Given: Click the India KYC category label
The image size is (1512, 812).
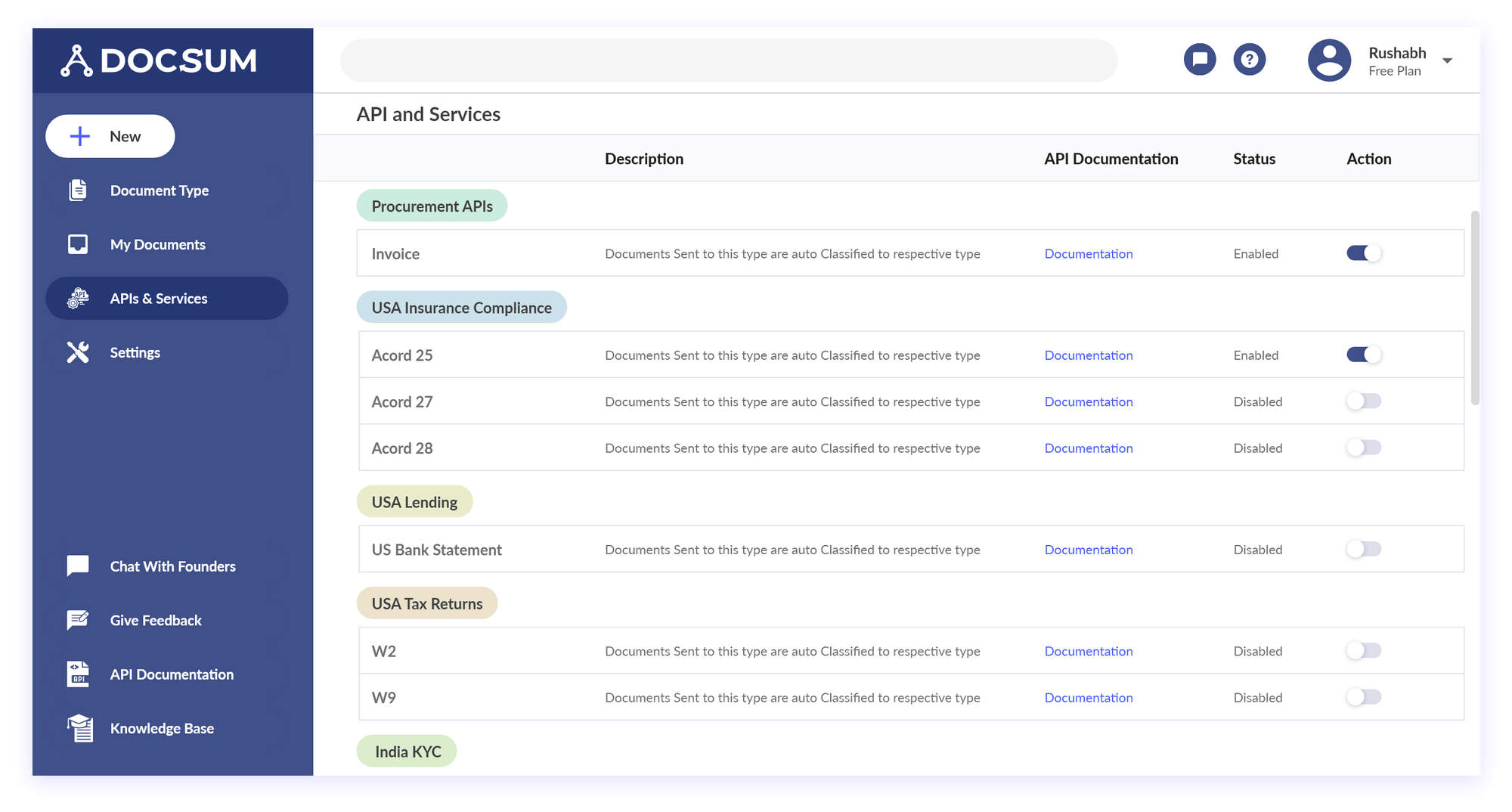Looking at the screenshot, I should pyautogui.click(x=407, y=751).
